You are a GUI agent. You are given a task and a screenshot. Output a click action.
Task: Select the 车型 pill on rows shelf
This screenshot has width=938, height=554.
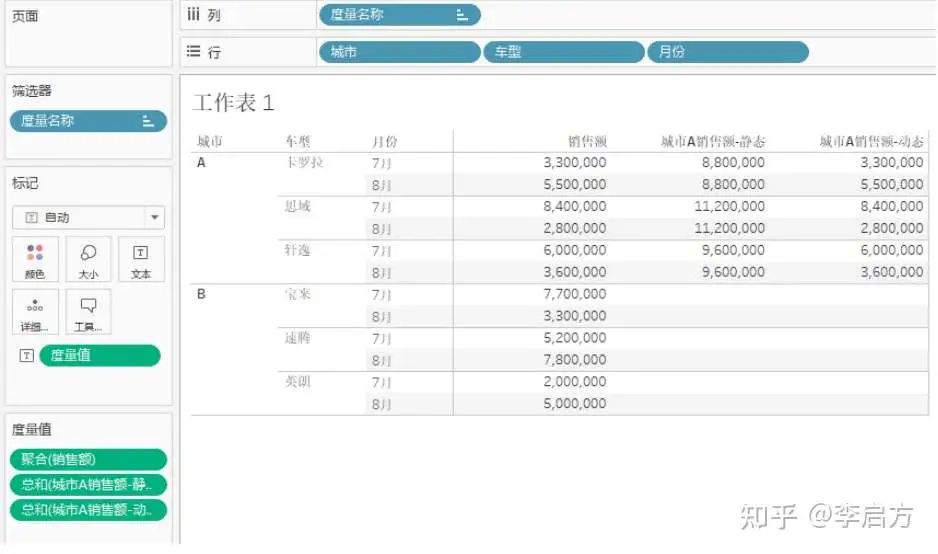tap(564, 52)
